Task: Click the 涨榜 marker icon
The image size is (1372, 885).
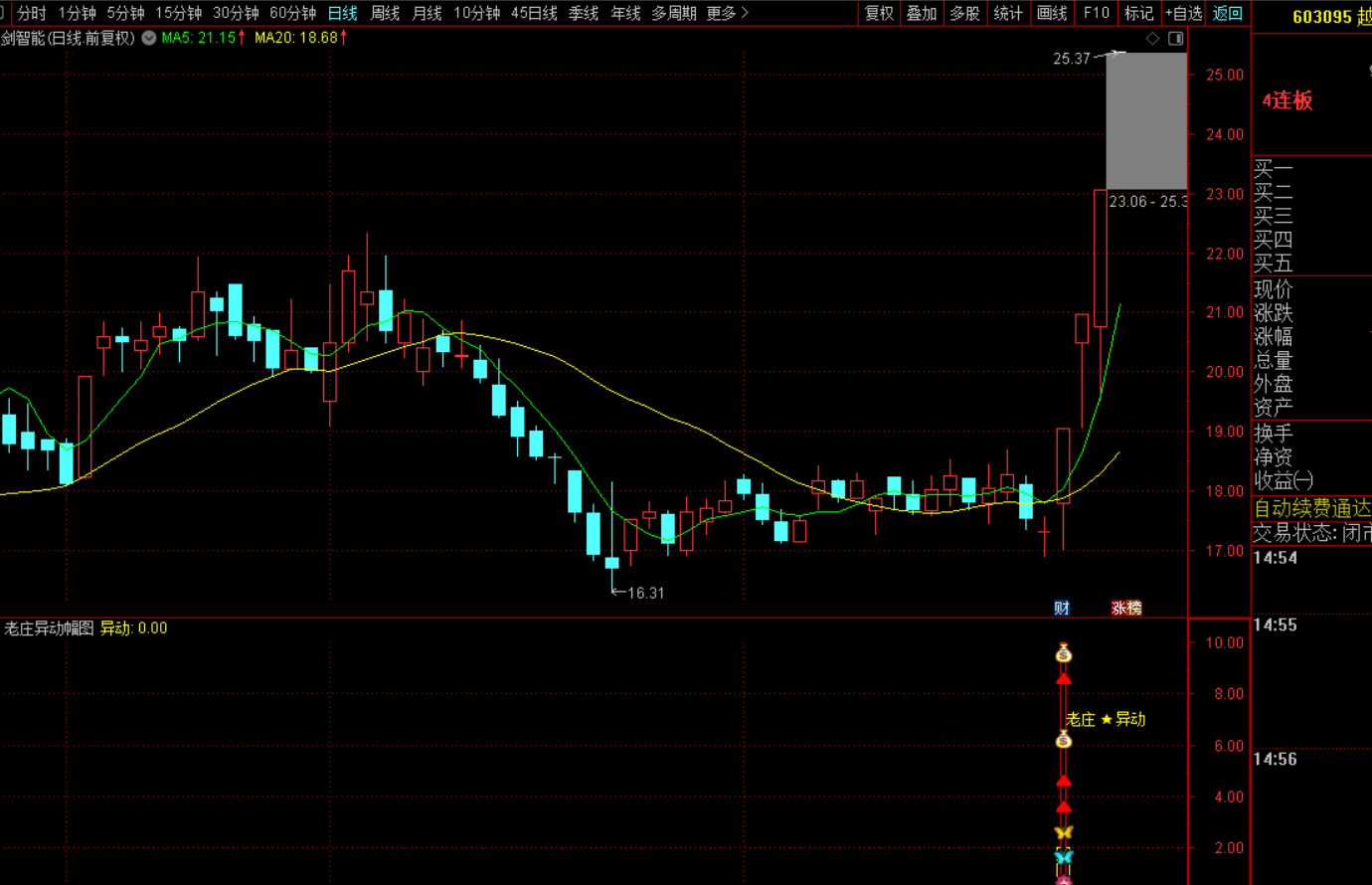Action: click(x=1126, y=608)
